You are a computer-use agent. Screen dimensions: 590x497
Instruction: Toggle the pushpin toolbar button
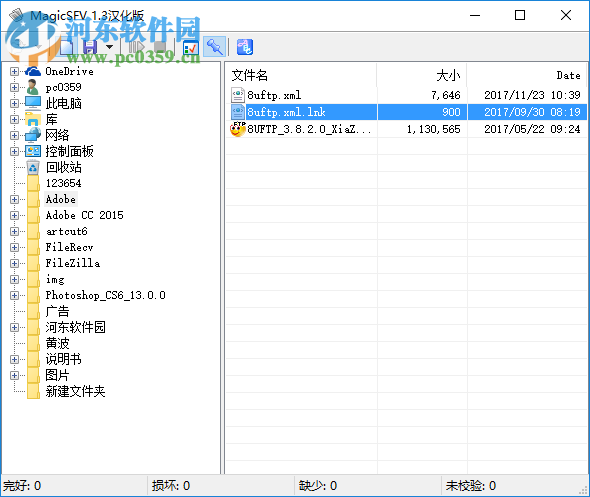214,47
